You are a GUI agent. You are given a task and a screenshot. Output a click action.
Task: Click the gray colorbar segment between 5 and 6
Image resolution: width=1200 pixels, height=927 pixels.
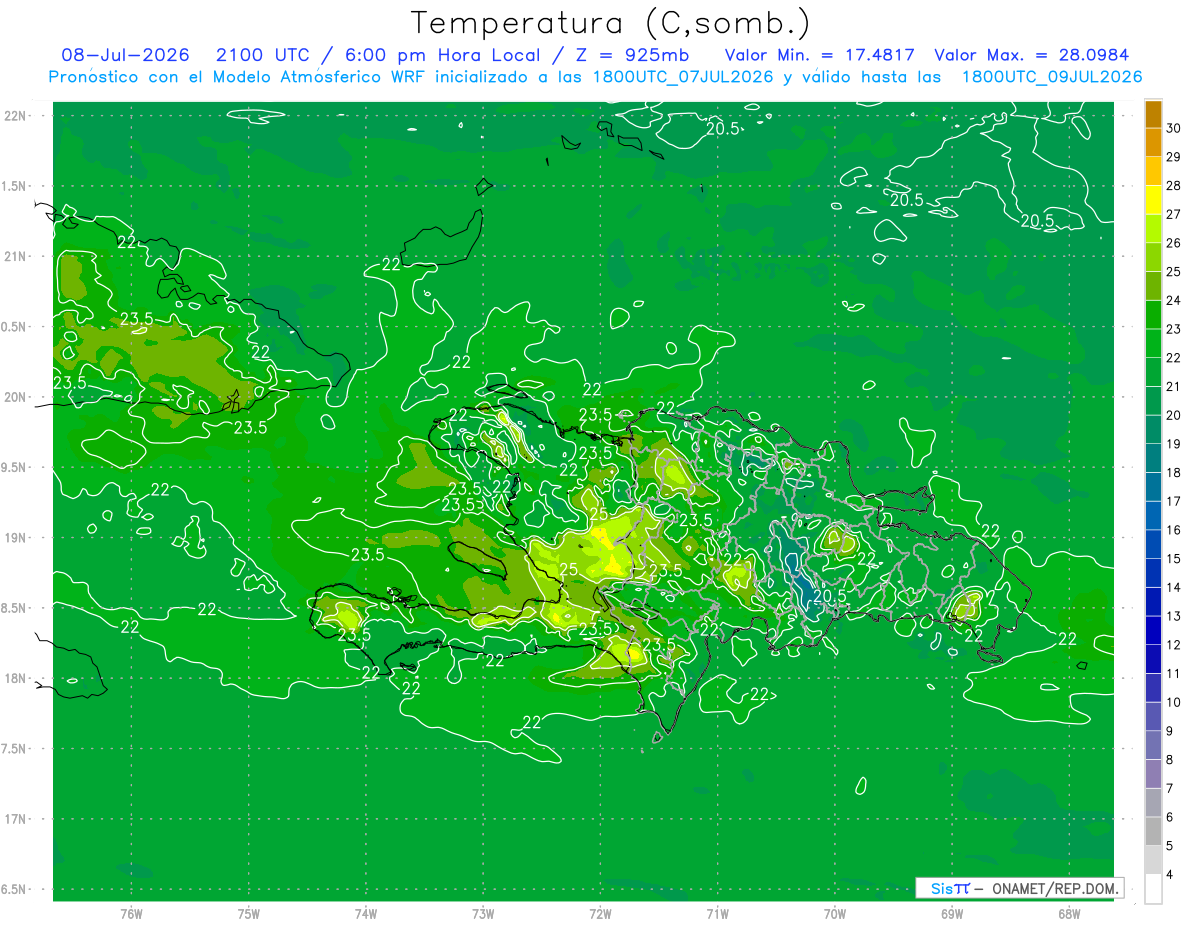[1153, 831]
